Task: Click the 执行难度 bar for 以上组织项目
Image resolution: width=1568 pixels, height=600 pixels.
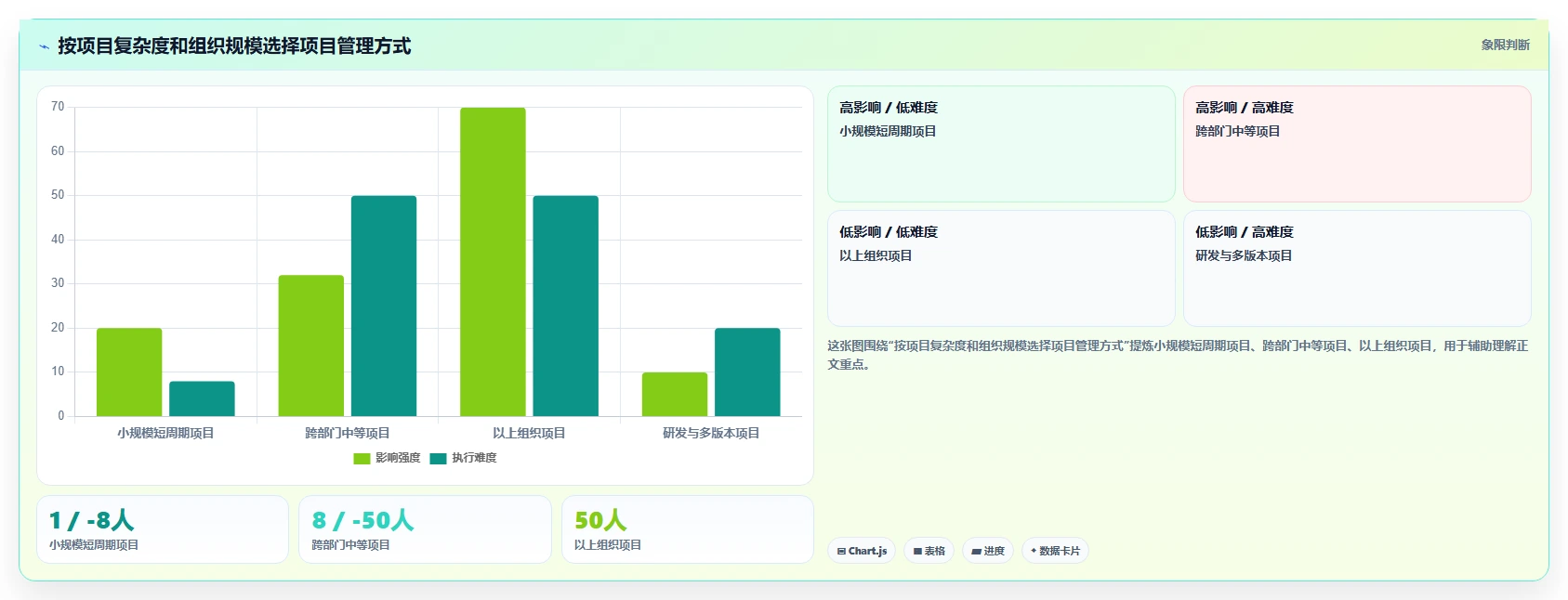Action: [565, 306]
